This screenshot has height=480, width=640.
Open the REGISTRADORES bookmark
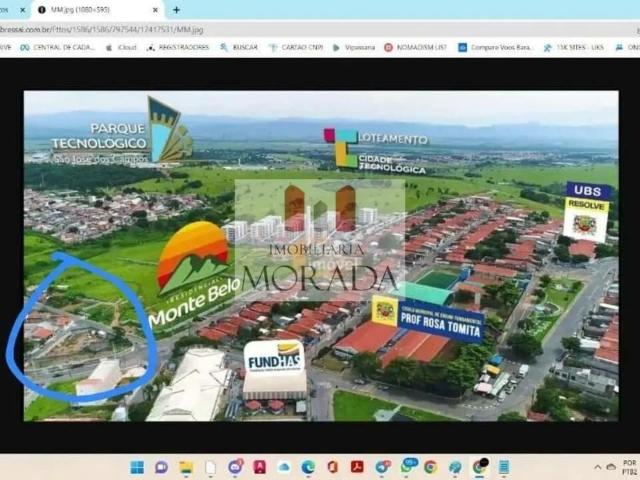(x=178, y=47)
